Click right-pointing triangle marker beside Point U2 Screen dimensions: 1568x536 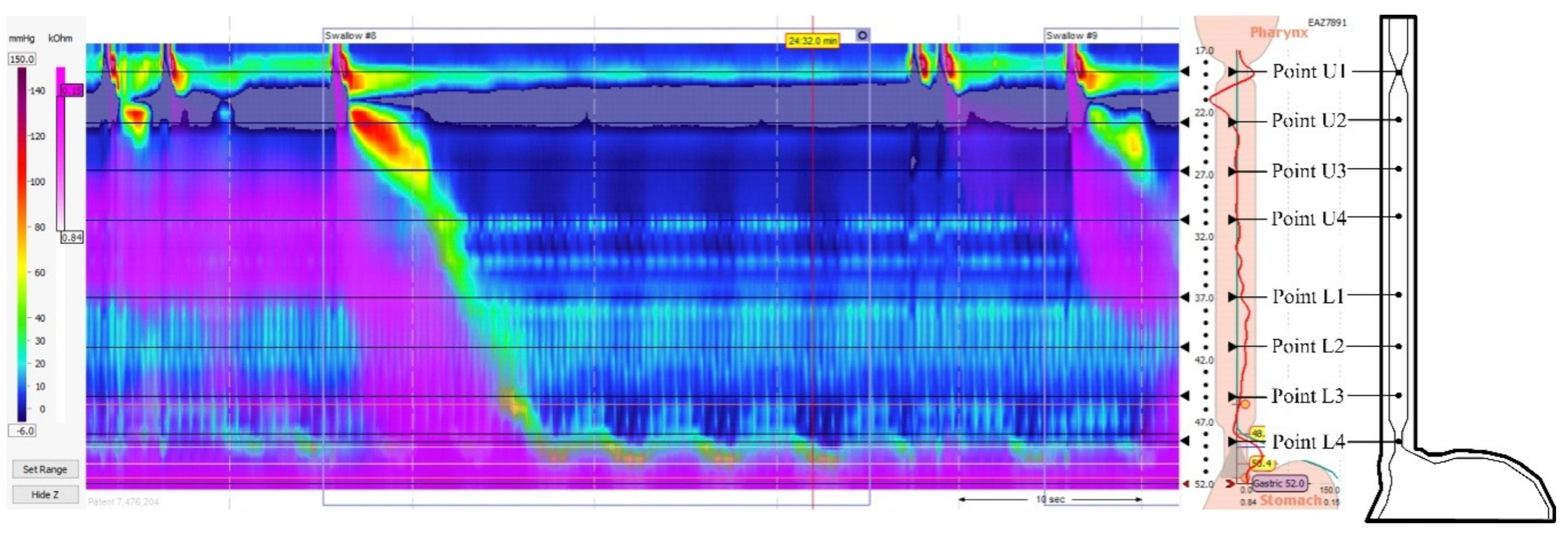[1232, 122]
